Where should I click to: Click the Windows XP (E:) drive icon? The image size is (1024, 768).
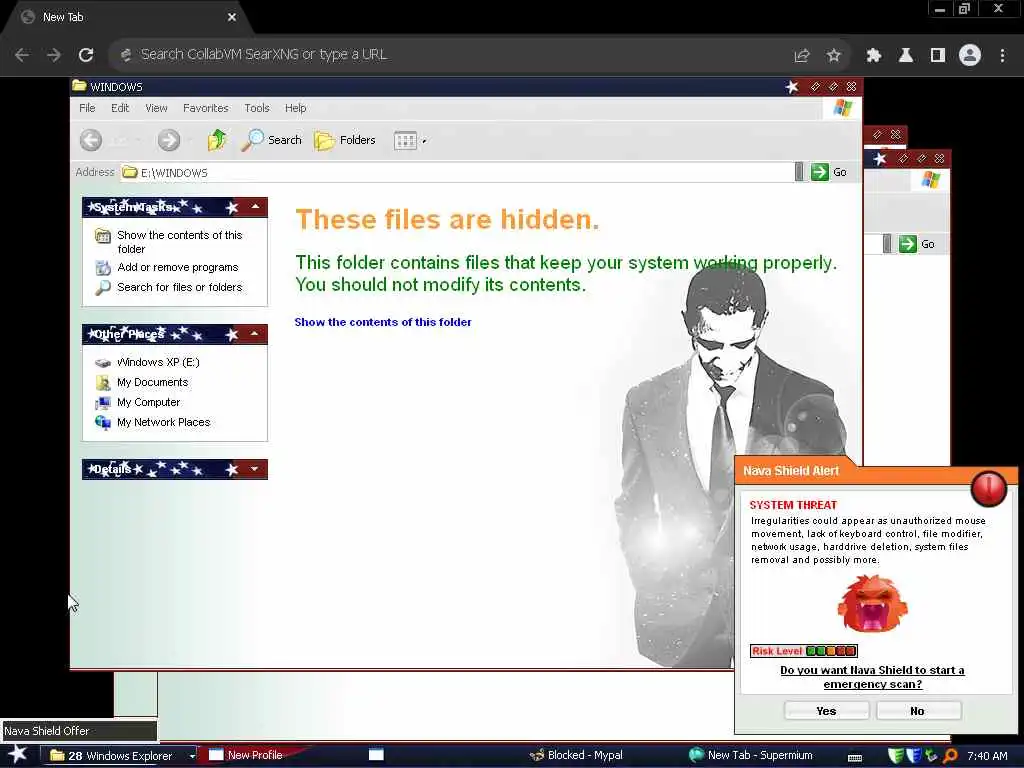click(103, 362)
